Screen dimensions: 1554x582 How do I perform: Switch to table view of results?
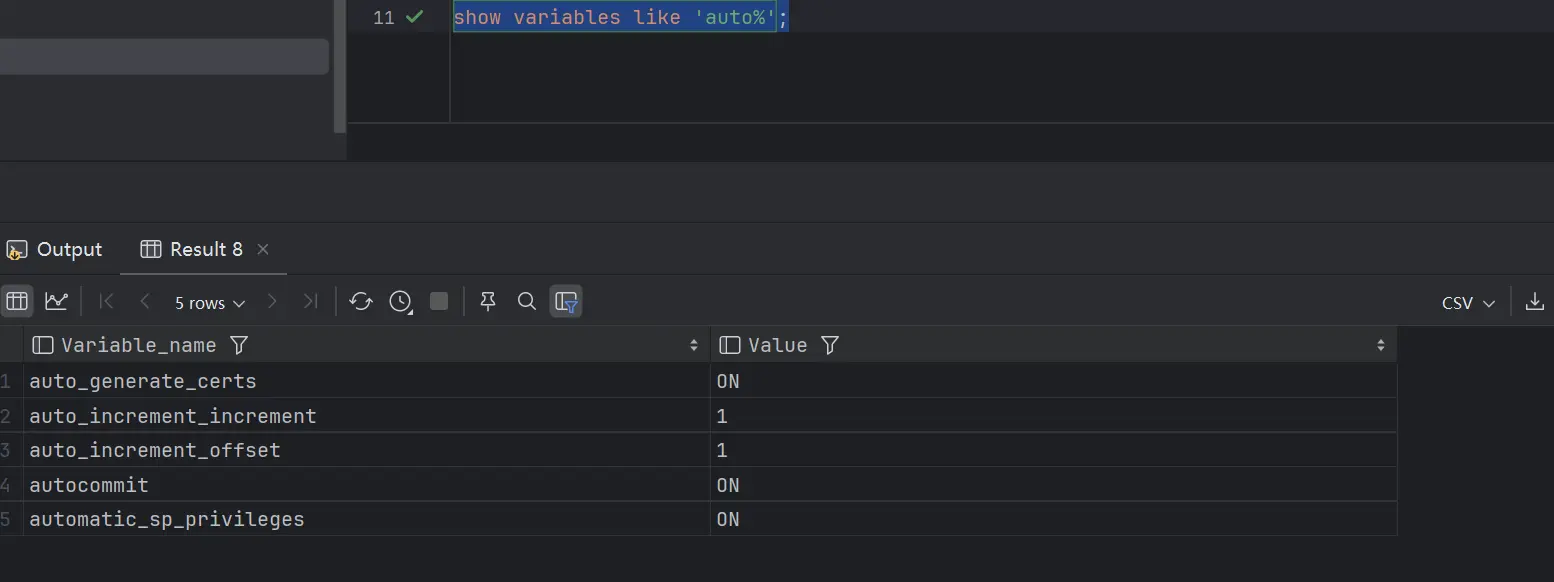click(x=17, y=301)
